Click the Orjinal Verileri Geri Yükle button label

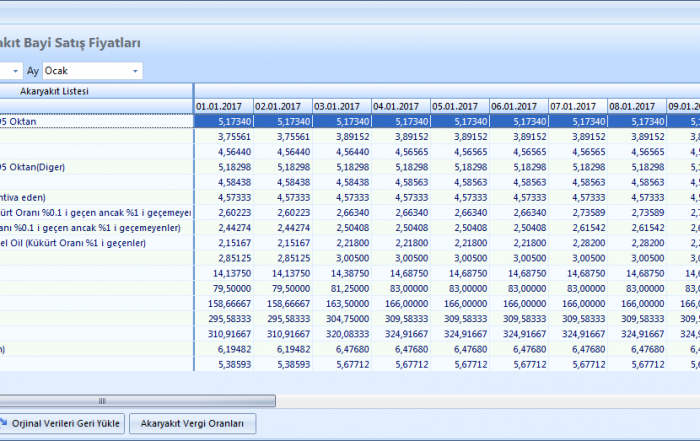point(68,424)
